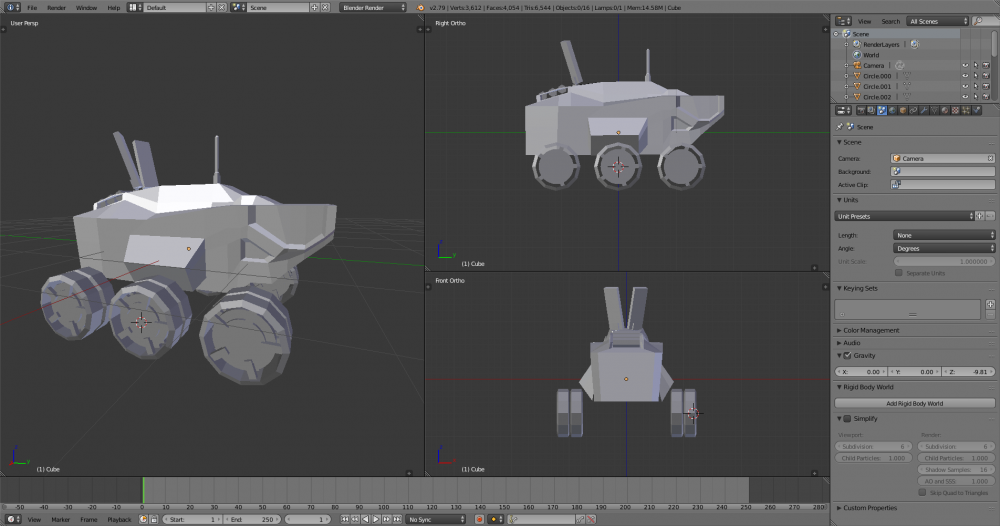The image size is (1000, 526).
Task: Add a new scene with plus button
Action: [314, 8]
